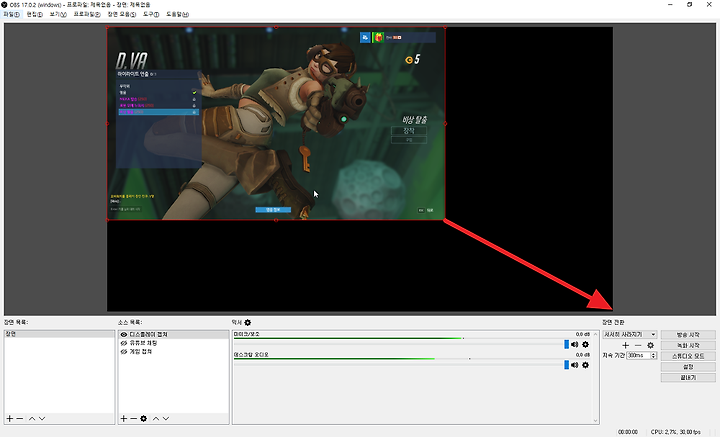
Task: Remove selected scene with minus icon
Action: [x=19, y=419]
